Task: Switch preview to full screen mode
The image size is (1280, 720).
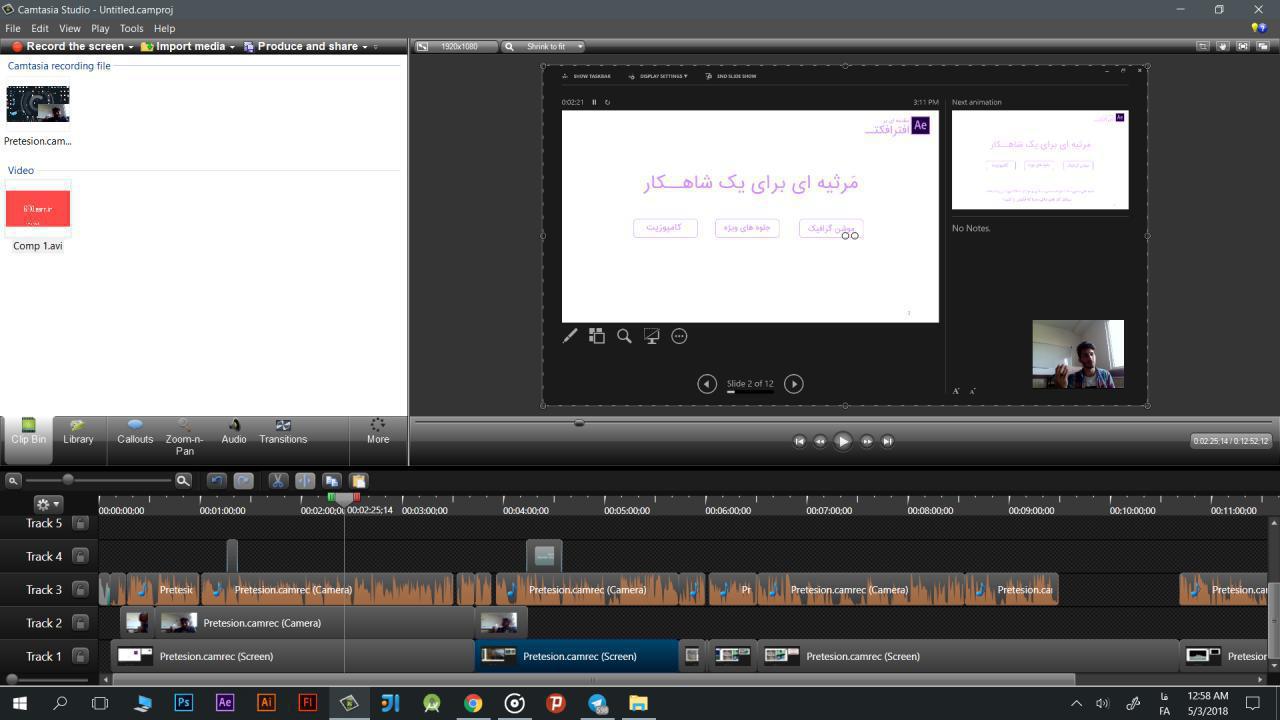Action: (x=1243, y=46)
